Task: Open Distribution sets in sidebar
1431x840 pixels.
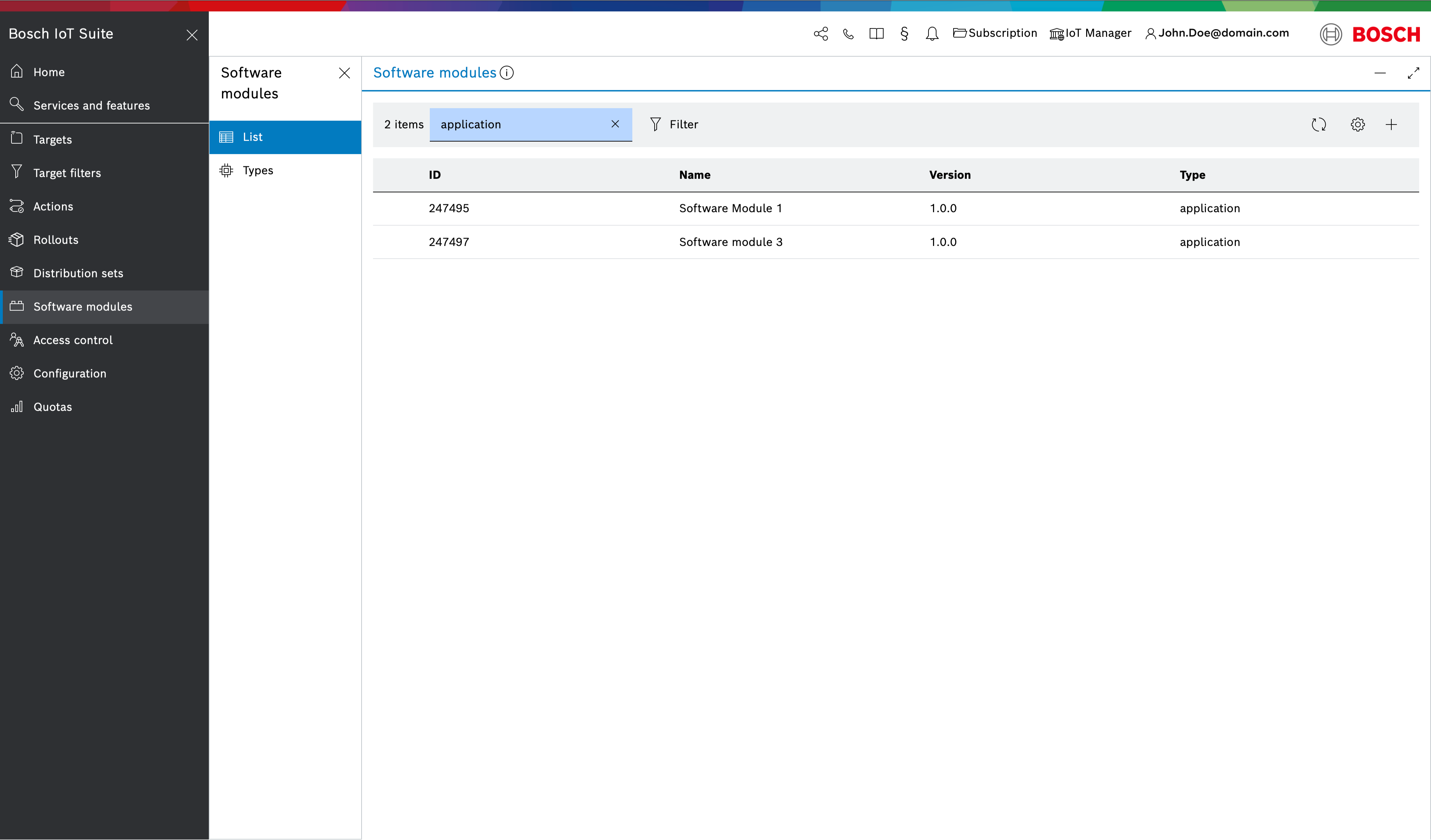Action: point(78,273)
